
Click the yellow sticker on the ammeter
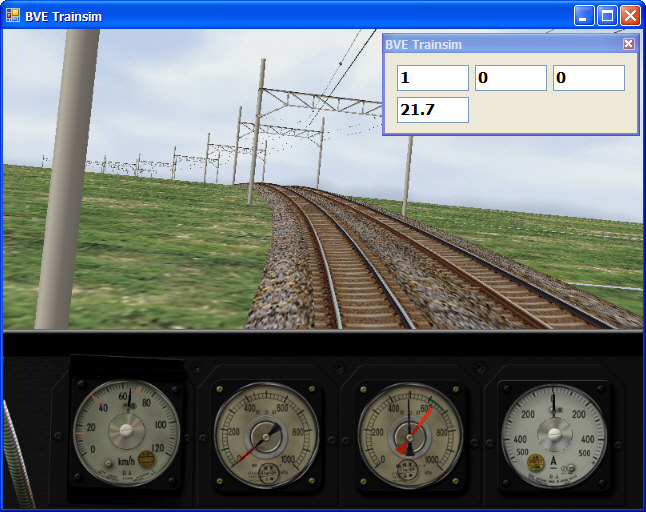[x=536, y=463]
